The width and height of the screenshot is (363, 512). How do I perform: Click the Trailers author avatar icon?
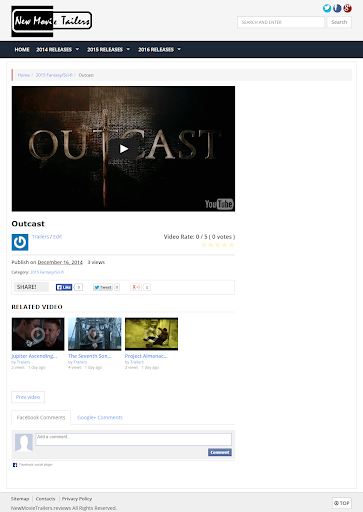tap(20, 242)
